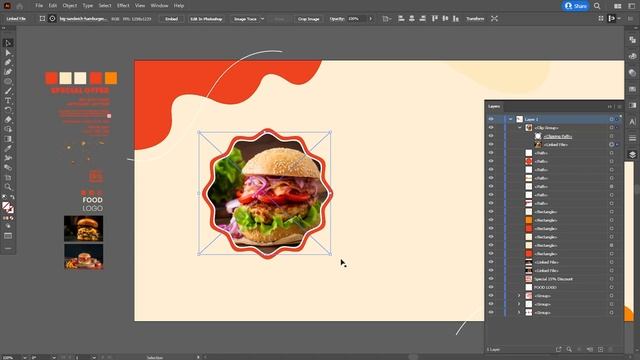Click Vertical Align Bottom icon
Image resolution: width=640 pixels, height=360 pixels.
click(456, 19)
